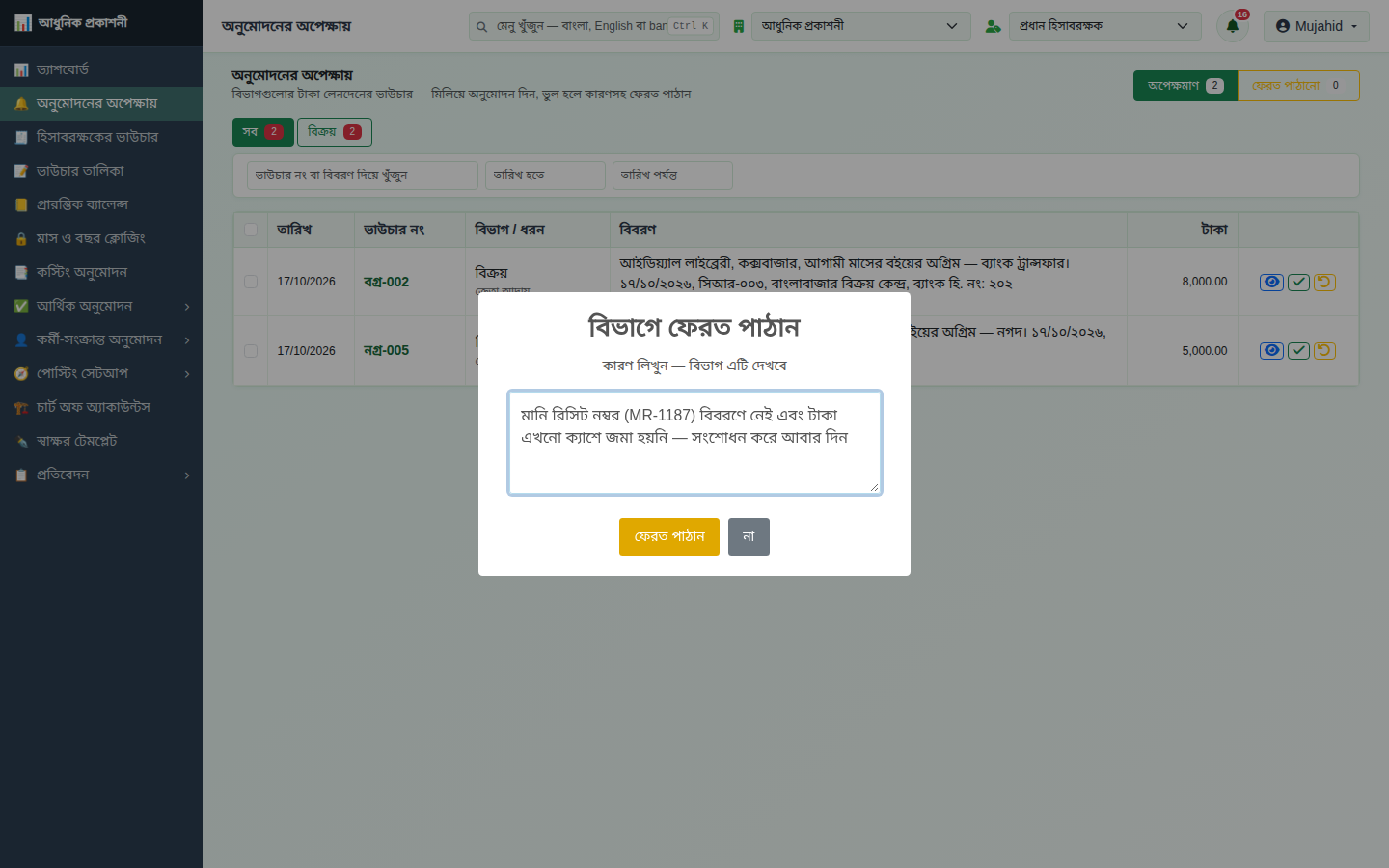
Task: Switch to the ফেরত পাঠানো tab
Action: pos(1298,86)
